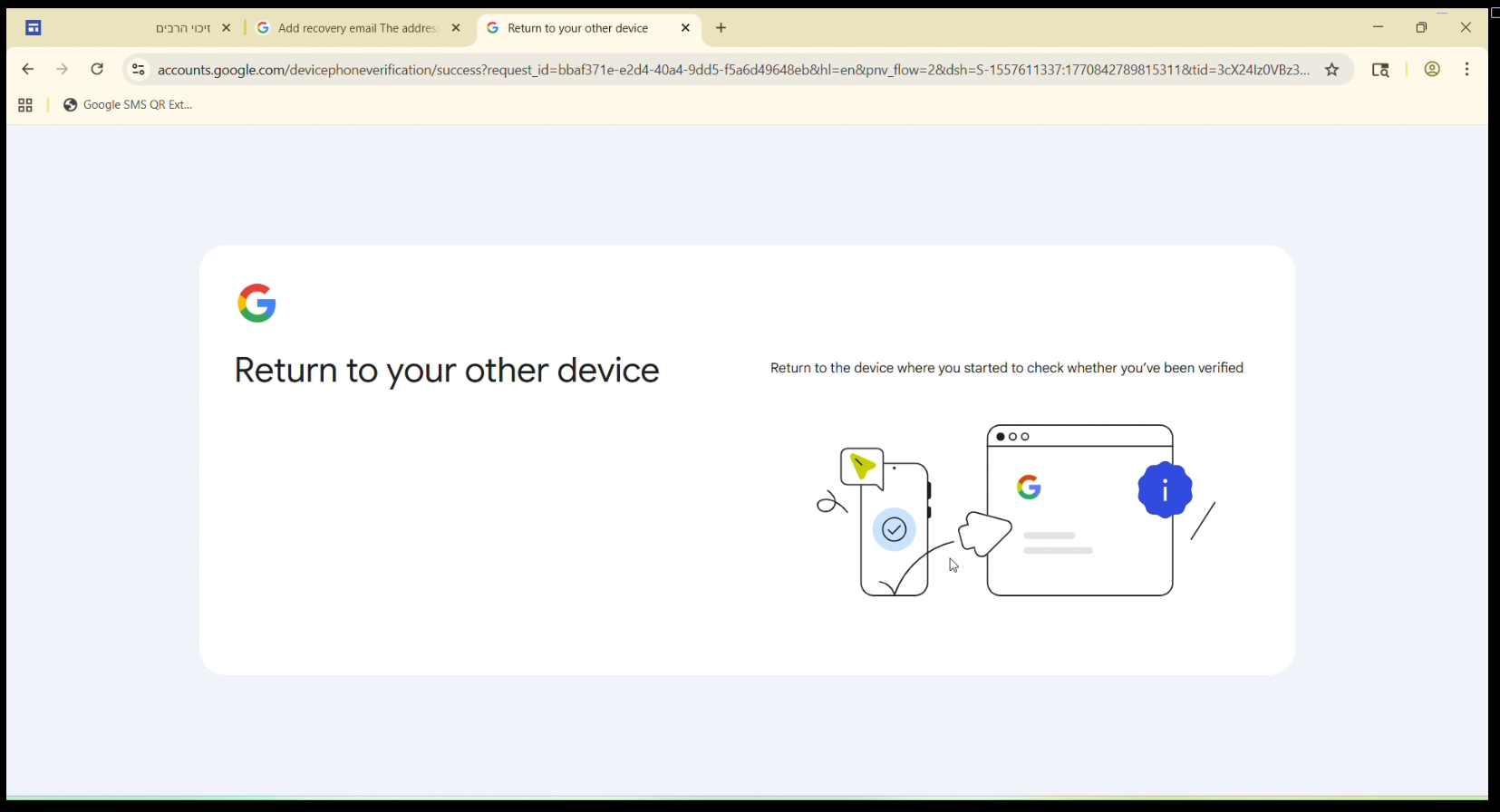
Task: Open the profile account icon
Action: pyautogui.click(x=1432, y=70)
